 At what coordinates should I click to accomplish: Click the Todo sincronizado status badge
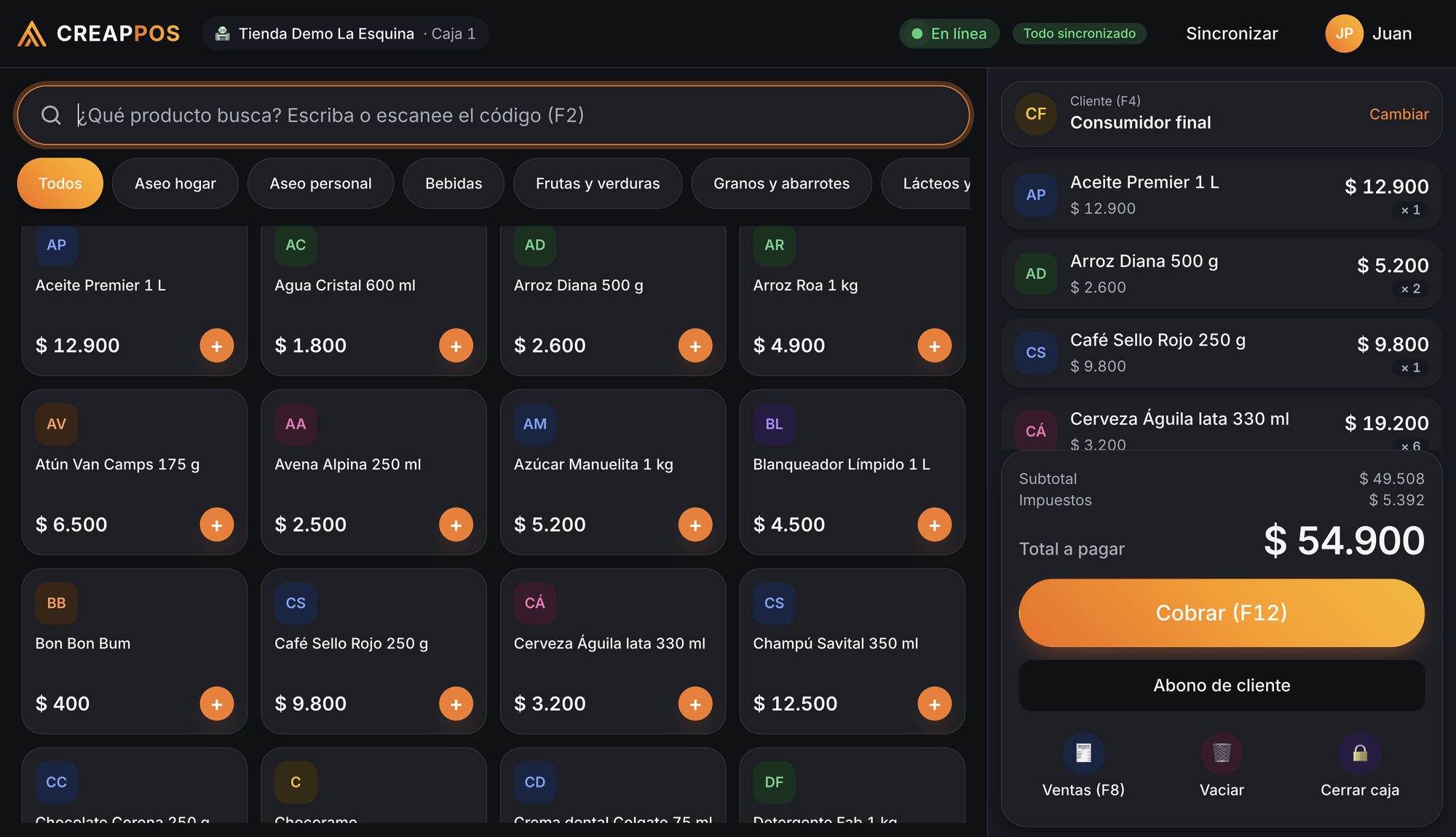1079,33
